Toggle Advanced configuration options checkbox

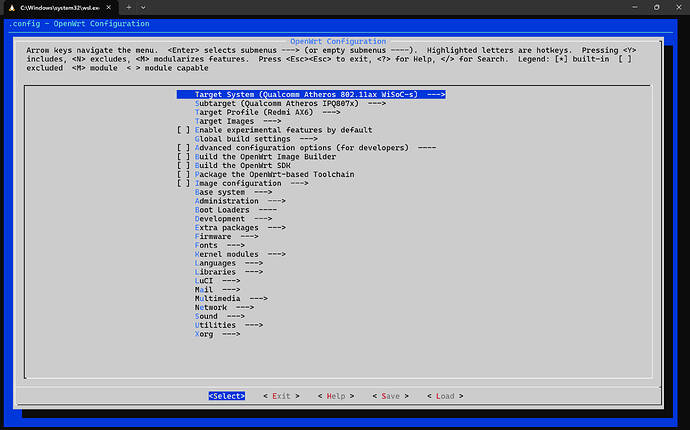coord(184,148)
